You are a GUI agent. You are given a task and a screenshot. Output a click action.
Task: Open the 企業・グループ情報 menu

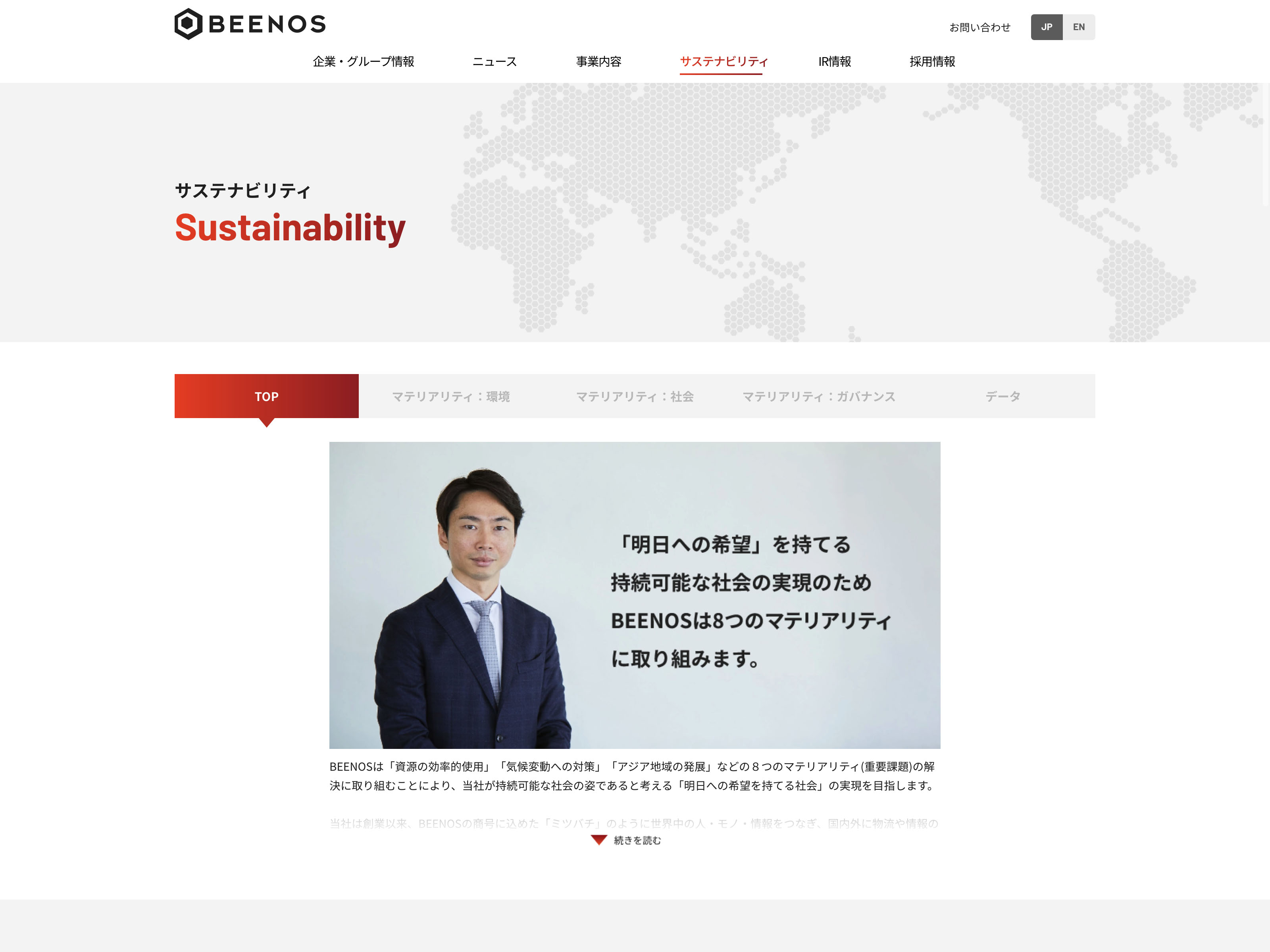(364, 61)
